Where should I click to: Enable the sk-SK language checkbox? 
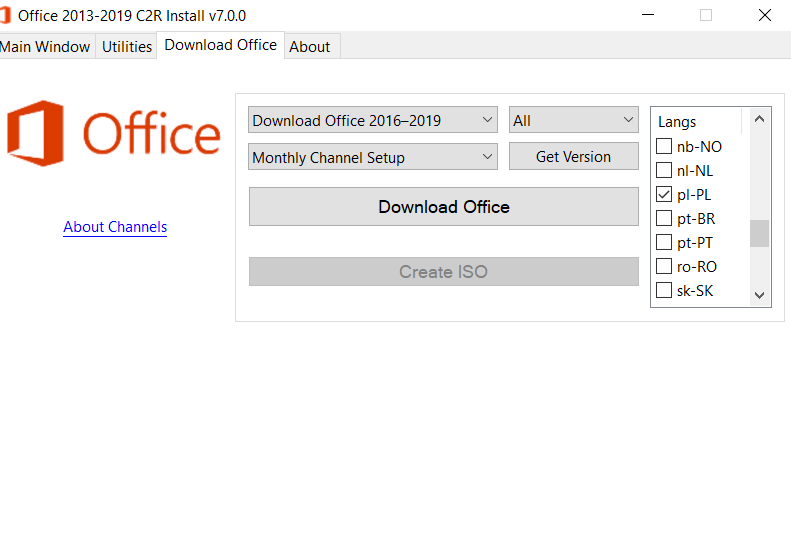(x=664, y=290)
